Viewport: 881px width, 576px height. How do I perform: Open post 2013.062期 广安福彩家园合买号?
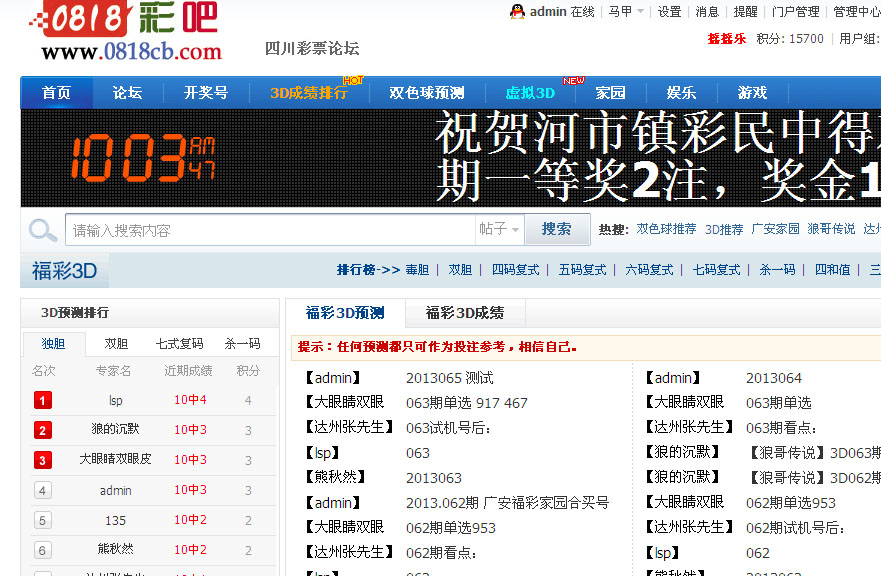pyautogui.click(x=507, y=502)
